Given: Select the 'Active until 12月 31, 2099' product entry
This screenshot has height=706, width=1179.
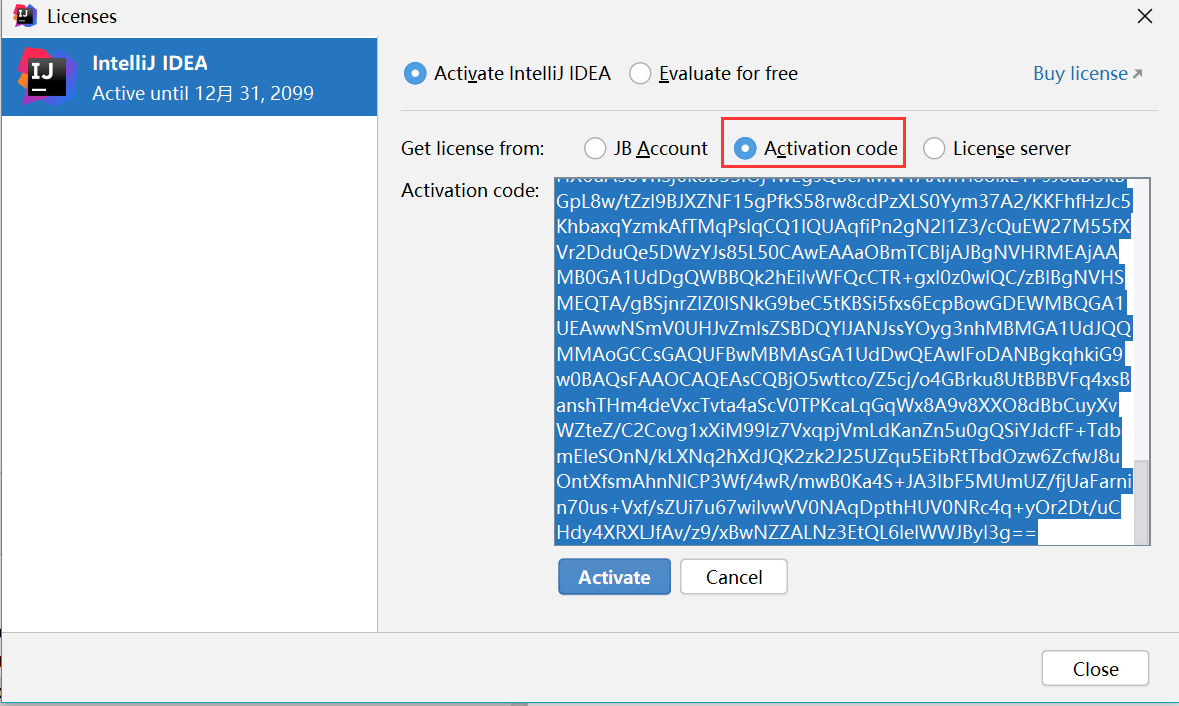Looking at the screenshot, I should (x=203, y=94).
